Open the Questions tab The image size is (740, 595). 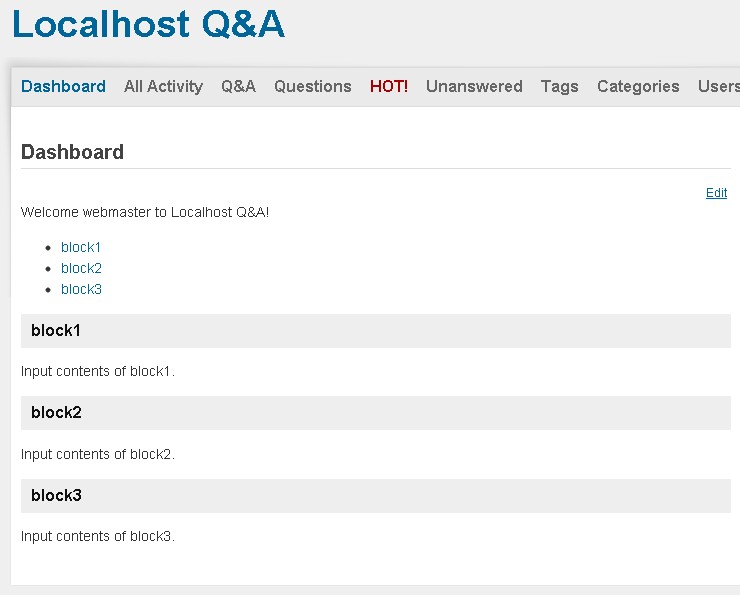pyautogui.click(x=312, y=87)
